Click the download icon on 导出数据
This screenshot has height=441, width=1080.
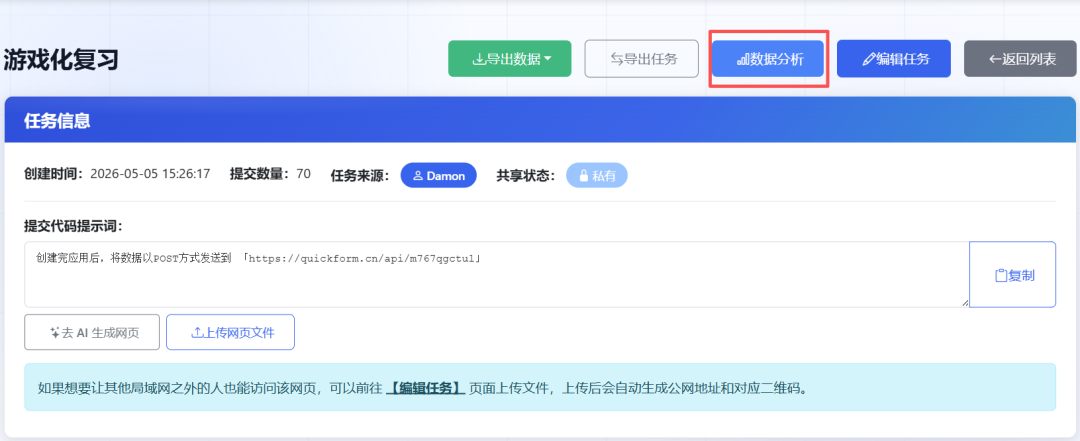[478, 59]
